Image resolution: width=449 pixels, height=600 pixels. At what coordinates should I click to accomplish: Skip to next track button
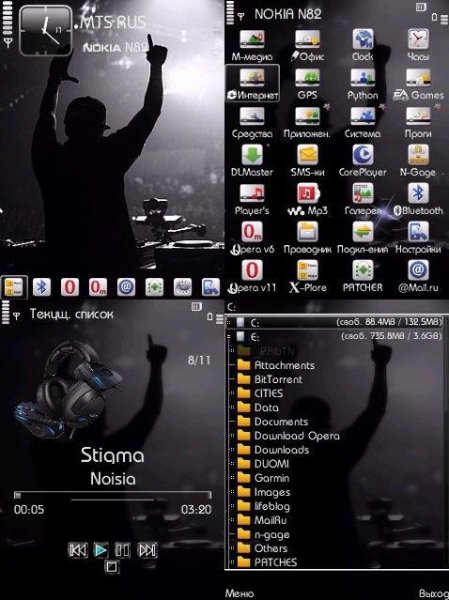[147, 550]
